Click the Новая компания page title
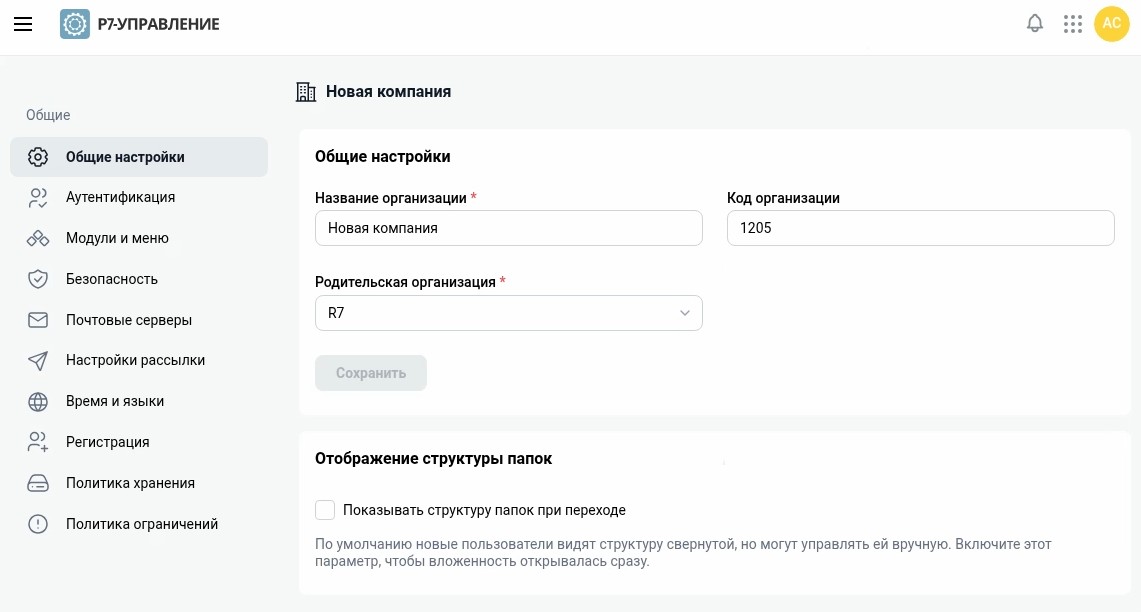This screenshot has width=1141, height=612. pos(389,92)
